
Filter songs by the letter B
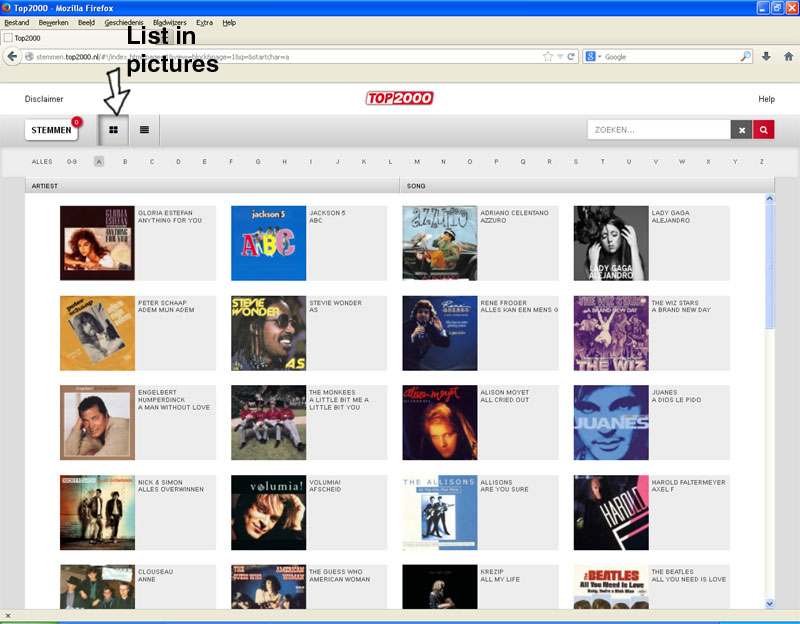(125, 161)
